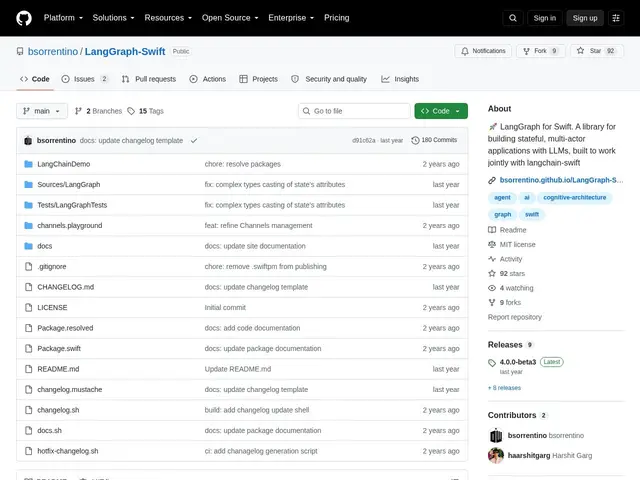This screenshot has height=480, width=640.
Task: Click the haarshitgarg contributor avatar
Action: (496, 456)
